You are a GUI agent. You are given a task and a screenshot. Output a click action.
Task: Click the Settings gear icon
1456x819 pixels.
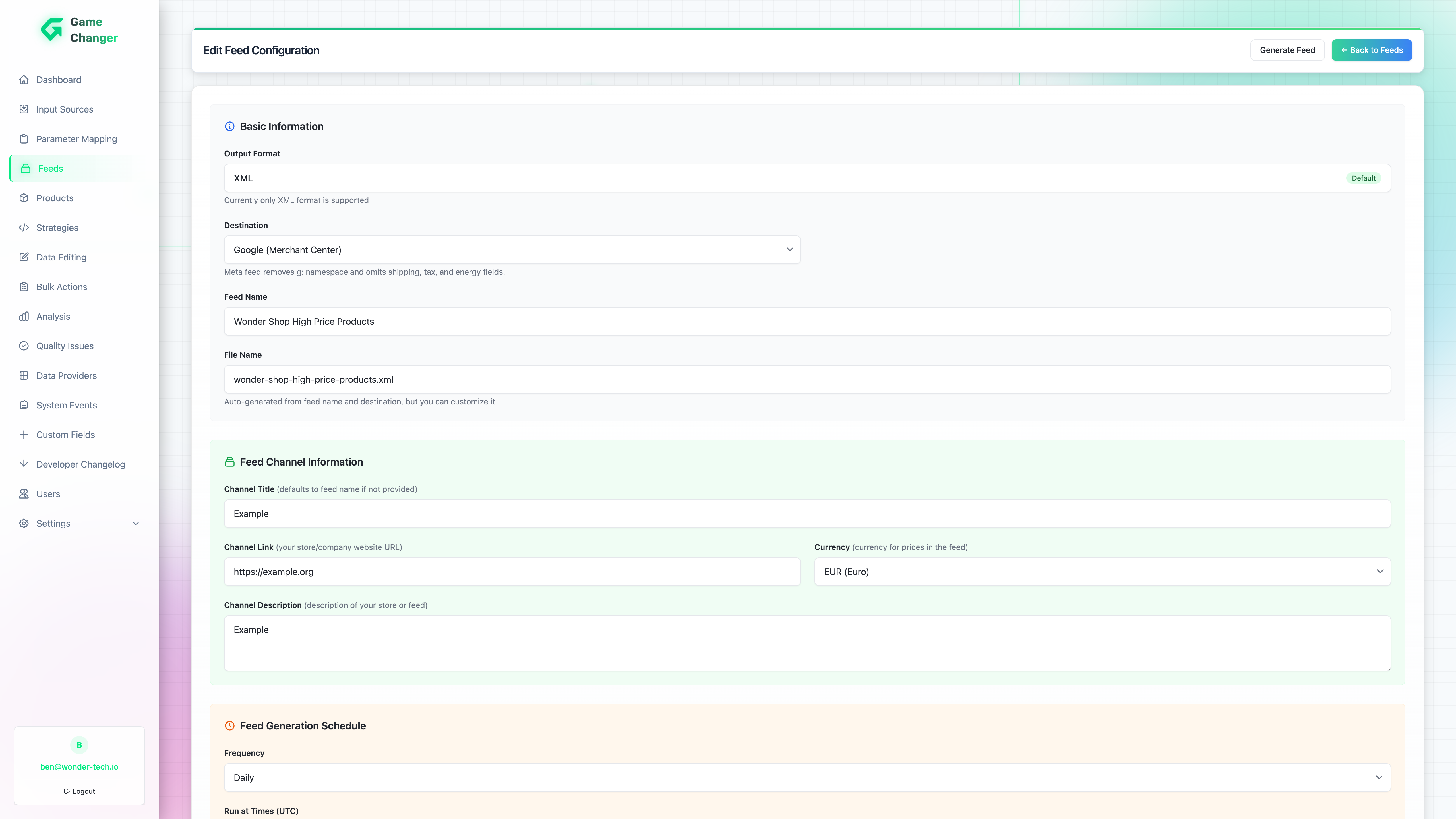click(x=24, y=523)
